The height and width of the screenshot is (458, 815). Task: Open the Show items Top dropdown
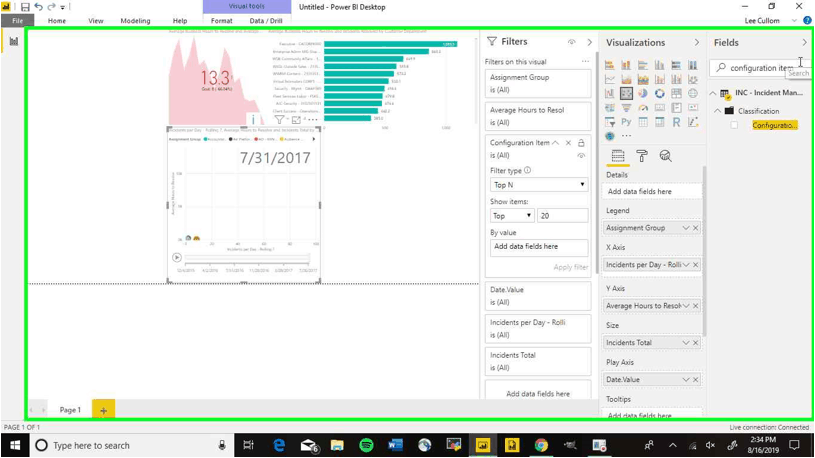[x=511, y=215]
